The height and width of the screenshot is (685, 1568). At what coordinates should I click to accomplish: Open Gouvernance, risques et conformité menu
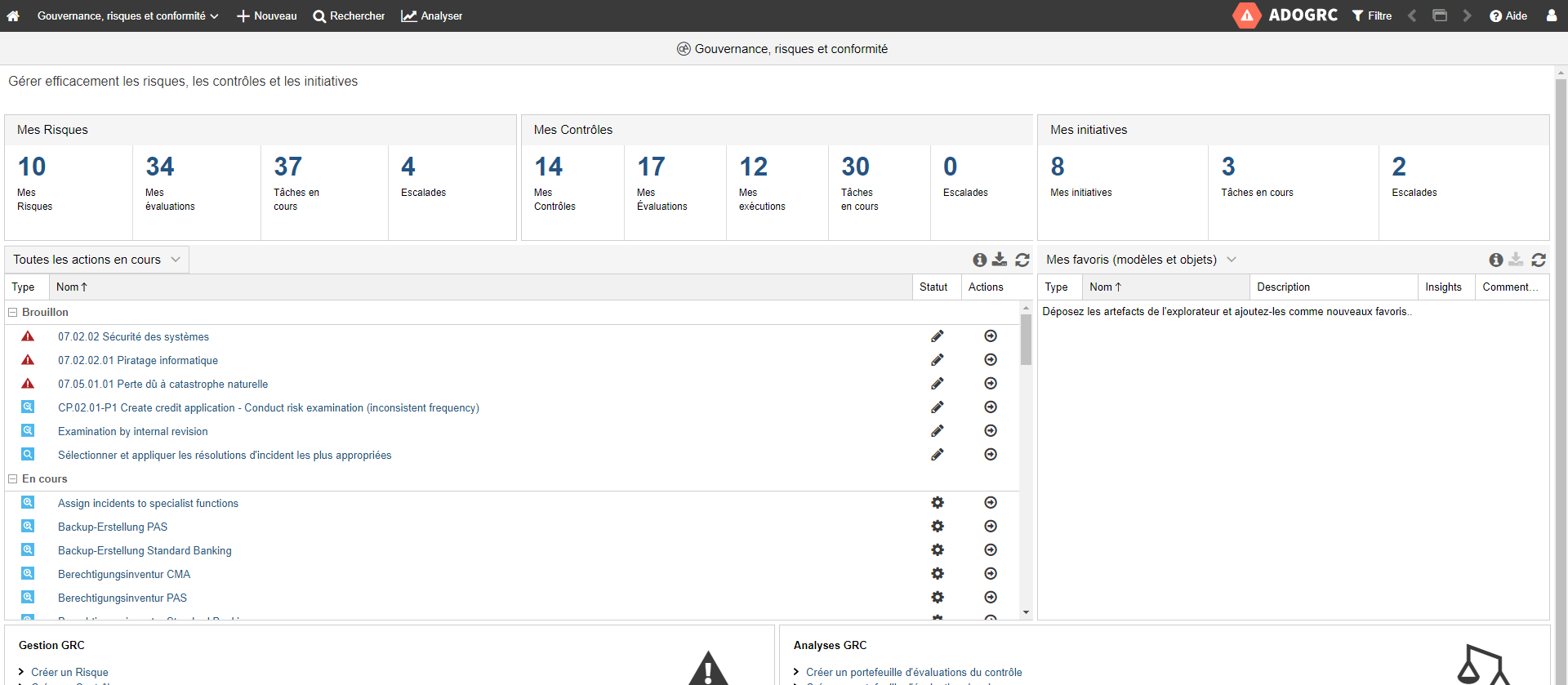point(127,16)
